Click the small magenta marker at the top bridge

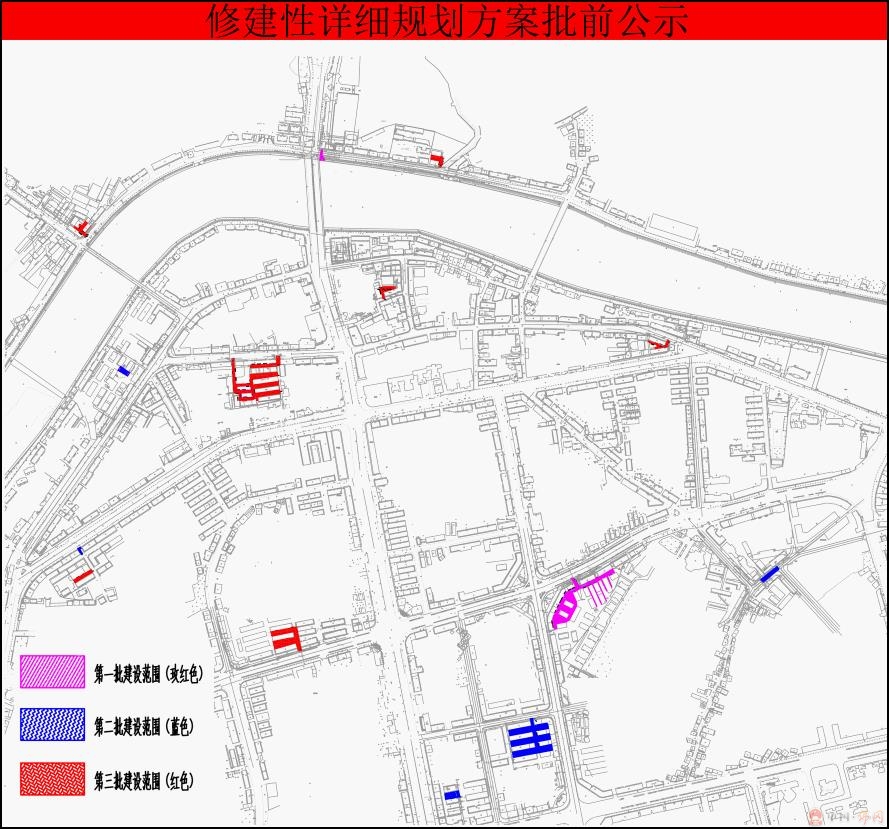(x=322, y=154)
